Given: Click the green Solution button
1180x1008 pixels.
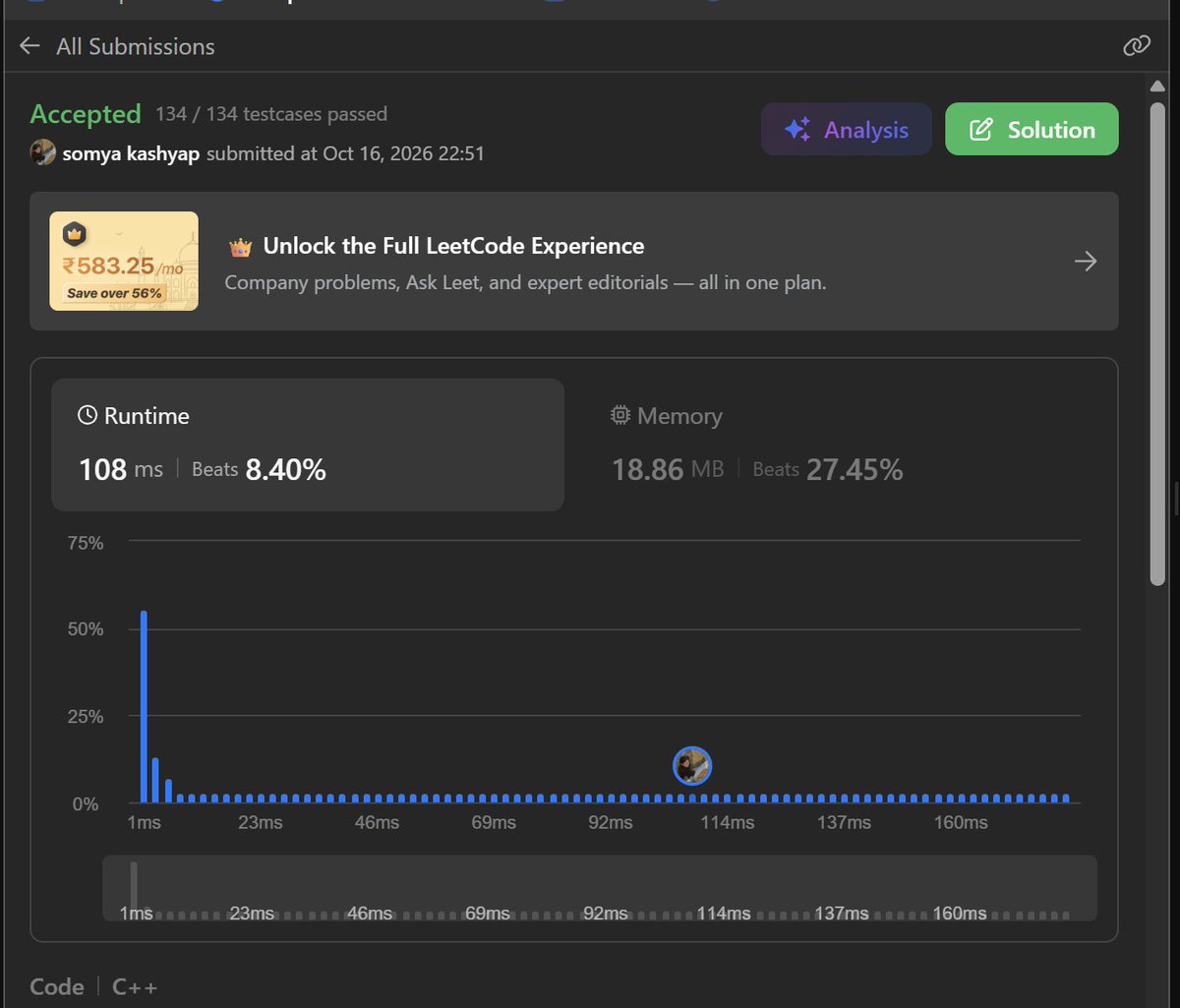Looking at the screenshot, I should 1032,129.
